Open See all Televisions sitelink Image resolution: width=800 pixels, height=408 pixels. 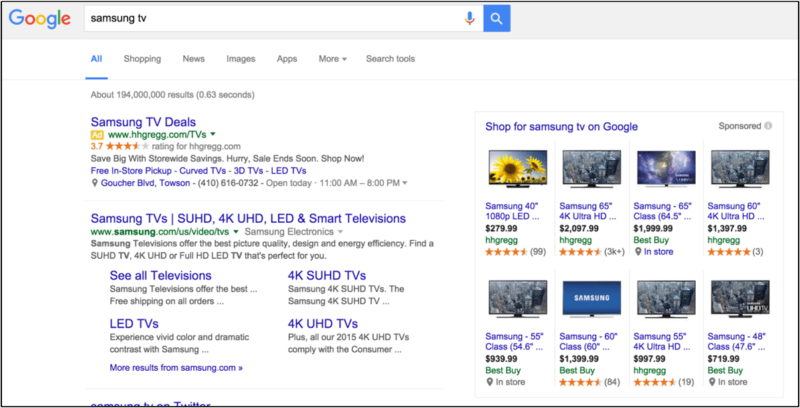click(161, 275)
